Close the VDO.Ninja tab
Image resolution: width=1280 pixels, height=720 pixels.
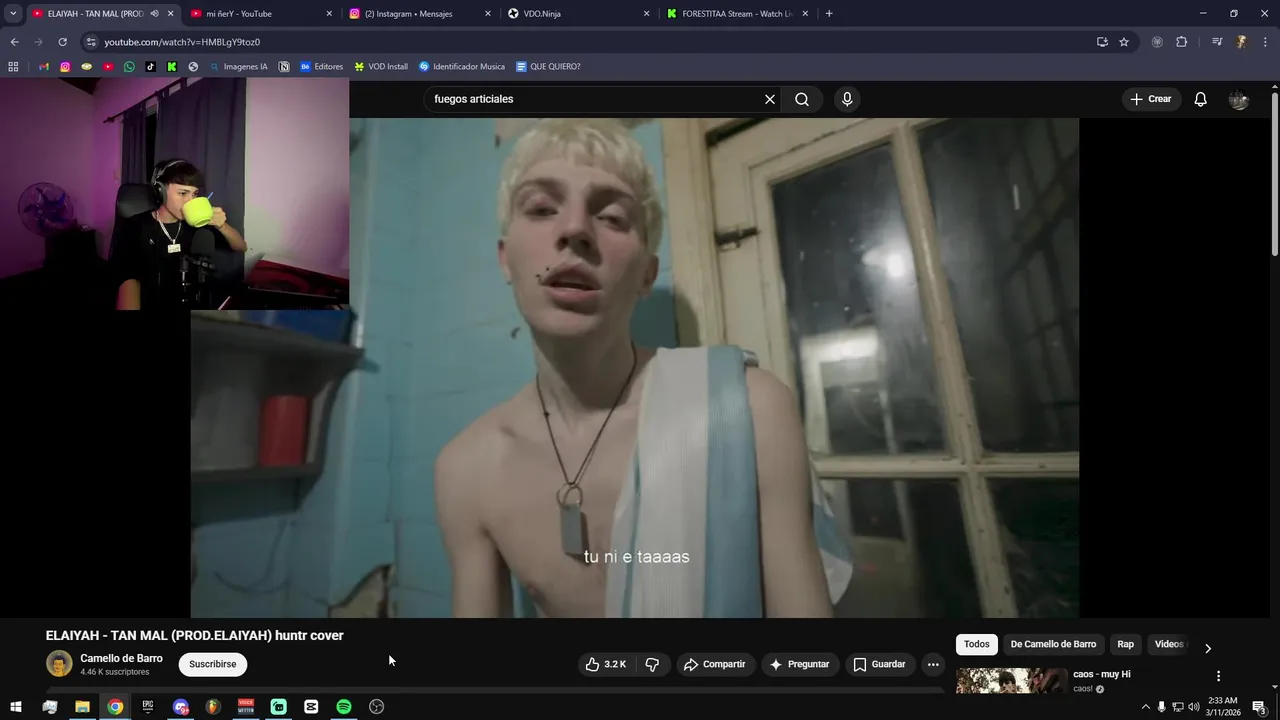tap(646, 14)
